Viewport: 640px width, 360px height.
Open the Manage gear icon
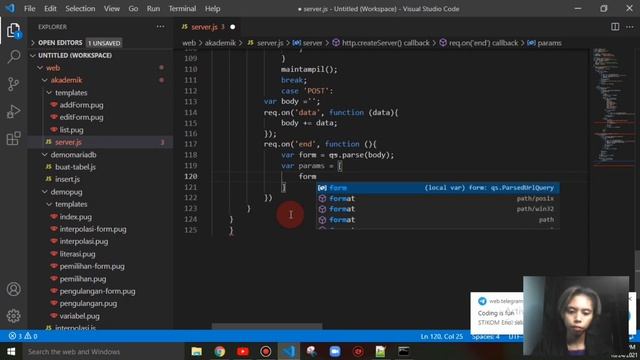(13, 316)
